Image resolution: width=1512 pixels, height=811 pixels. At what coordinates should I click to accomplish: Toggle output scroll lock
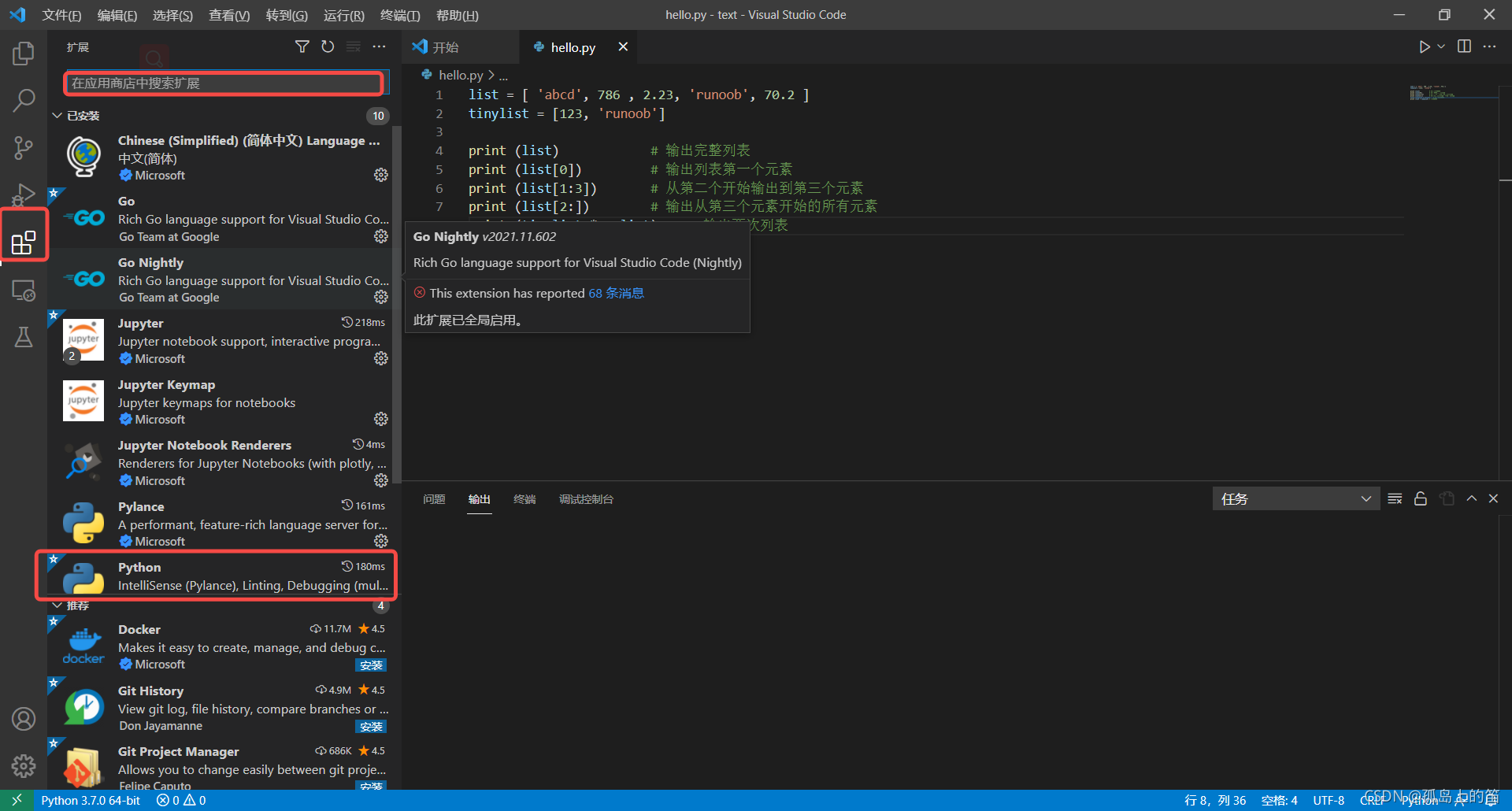1421,499
